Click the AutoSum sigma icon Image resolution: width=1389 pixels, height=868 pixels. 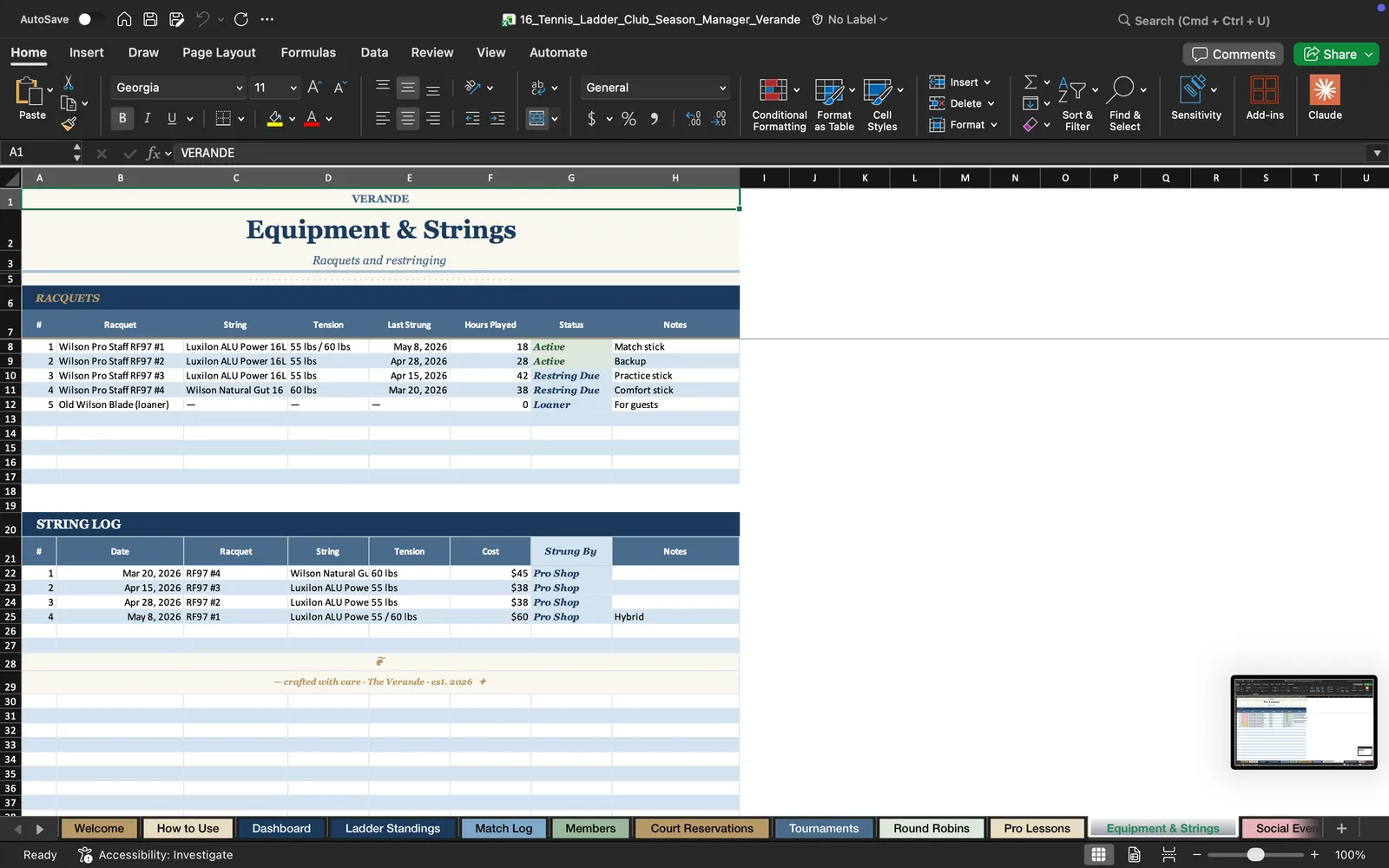pos(1030,82)
